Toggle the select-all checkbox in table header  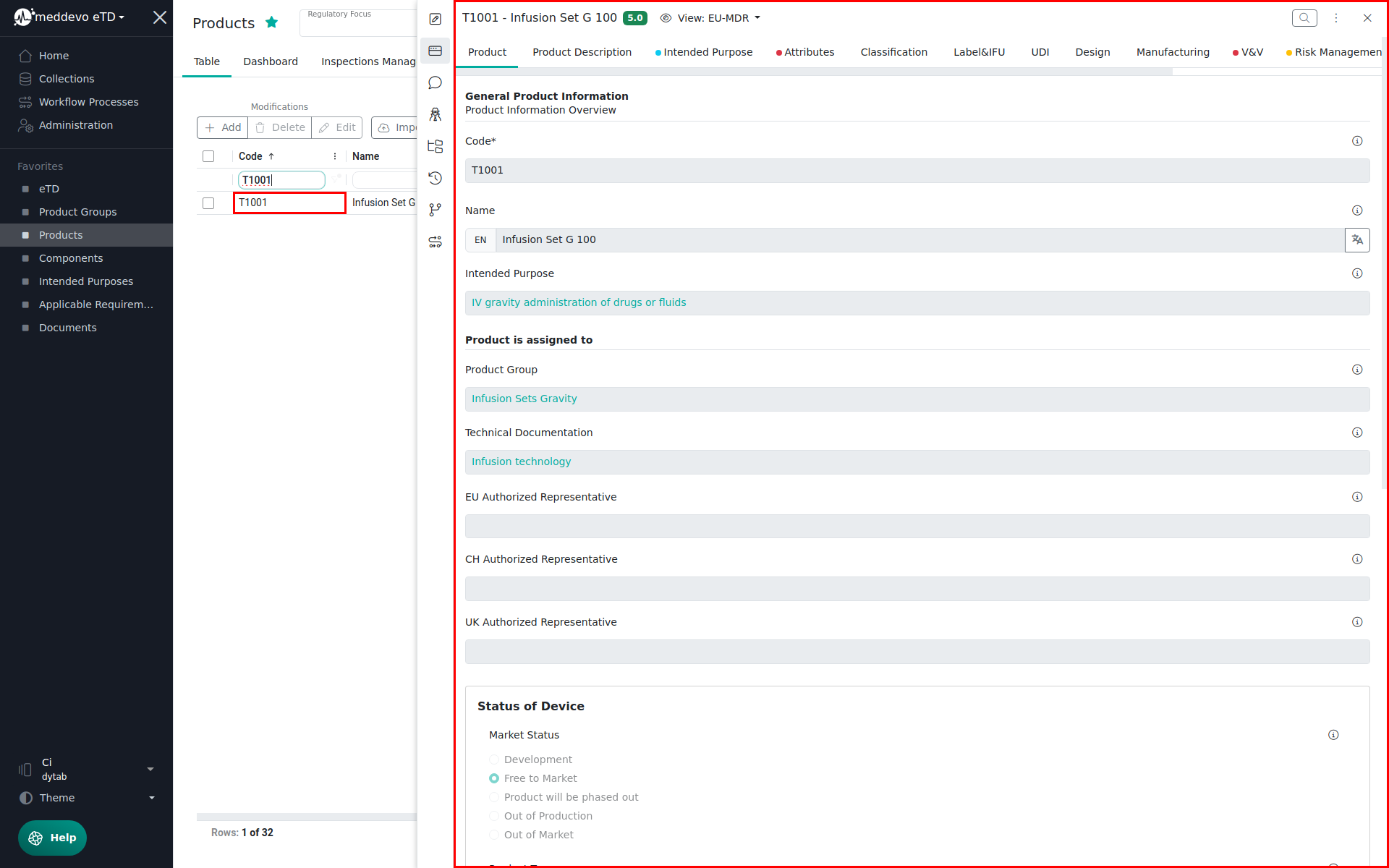208,156
